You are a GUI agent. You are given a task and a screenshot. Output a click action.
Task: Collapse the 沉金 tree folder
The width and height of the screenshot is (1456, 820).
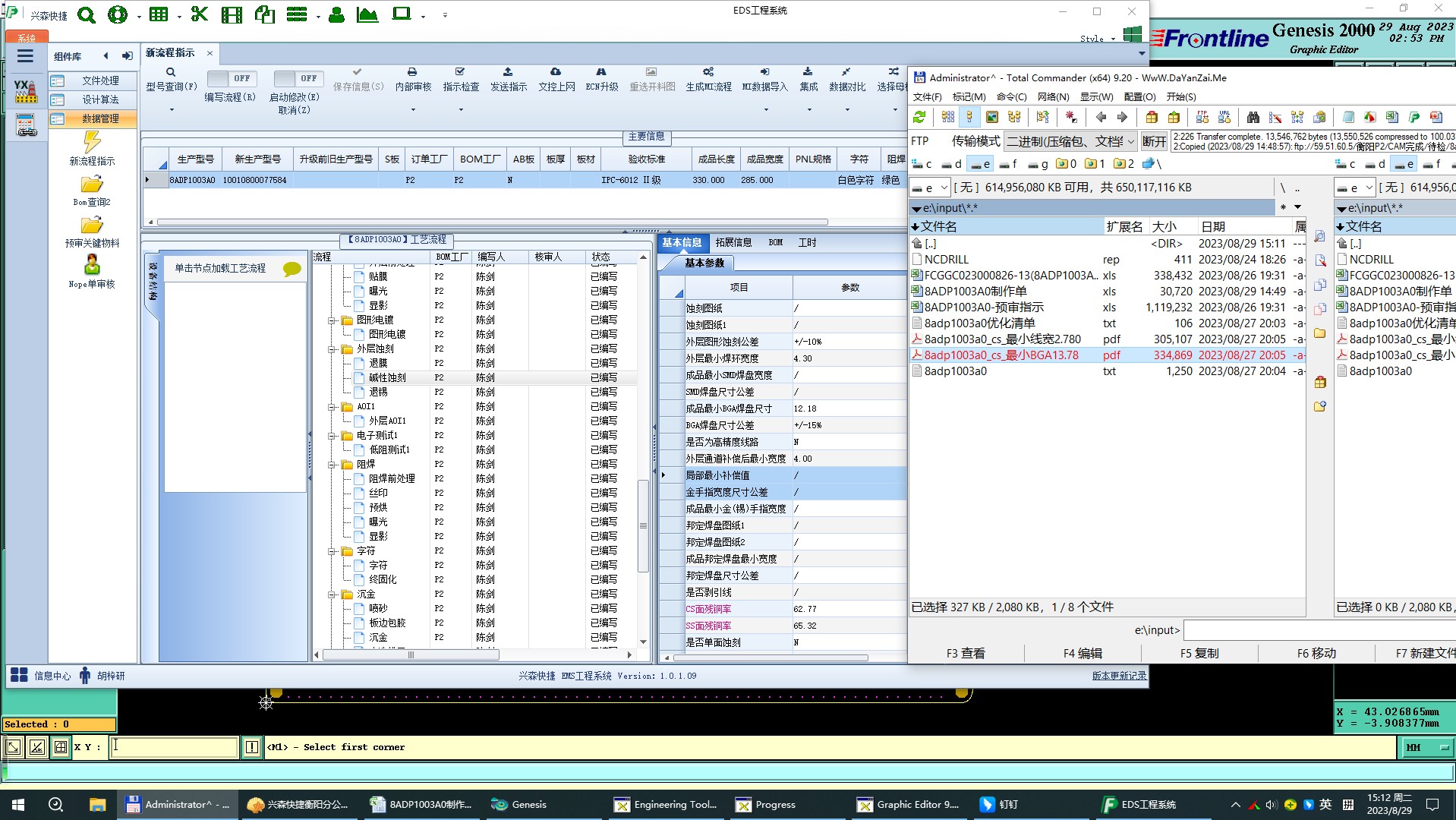[x=332, y=594]
